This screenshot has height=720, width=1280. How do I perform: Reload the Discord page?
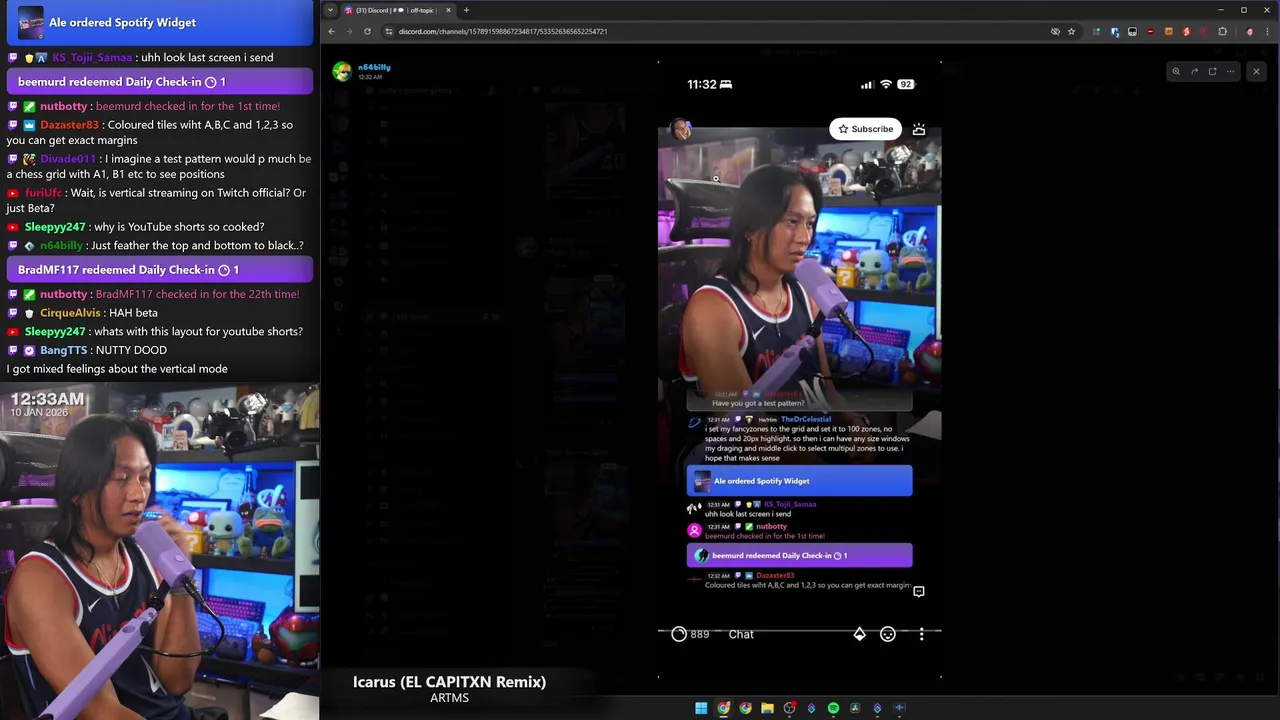[x=367, y=31]
